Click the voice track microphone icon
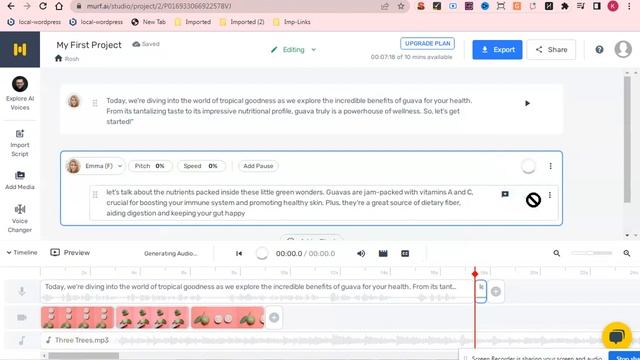The height and width of the screenshot is (360, 640). click(22, 291)
